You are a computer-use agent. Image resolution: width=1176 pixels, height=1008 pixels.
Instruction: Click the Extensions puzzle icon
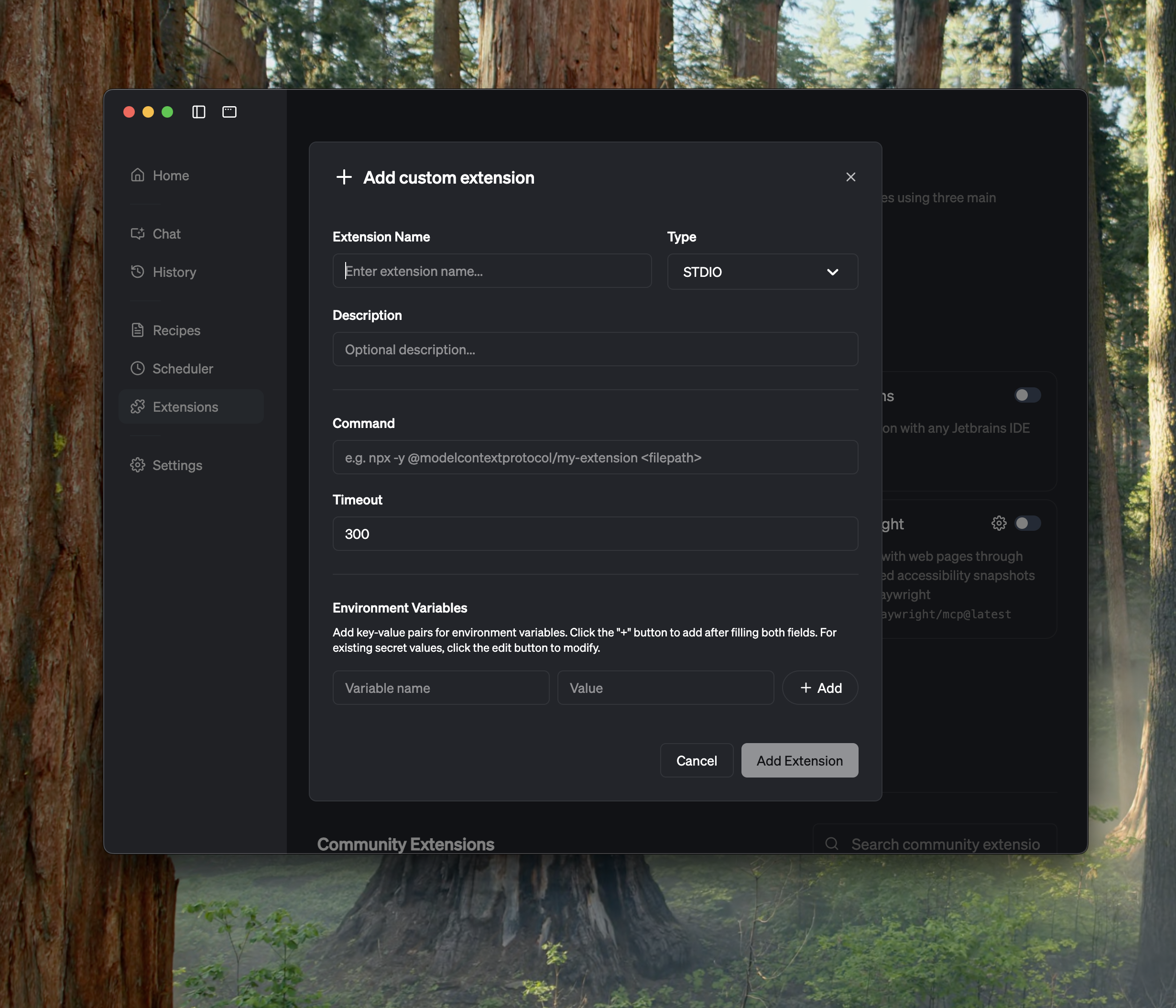pos(137,407)
